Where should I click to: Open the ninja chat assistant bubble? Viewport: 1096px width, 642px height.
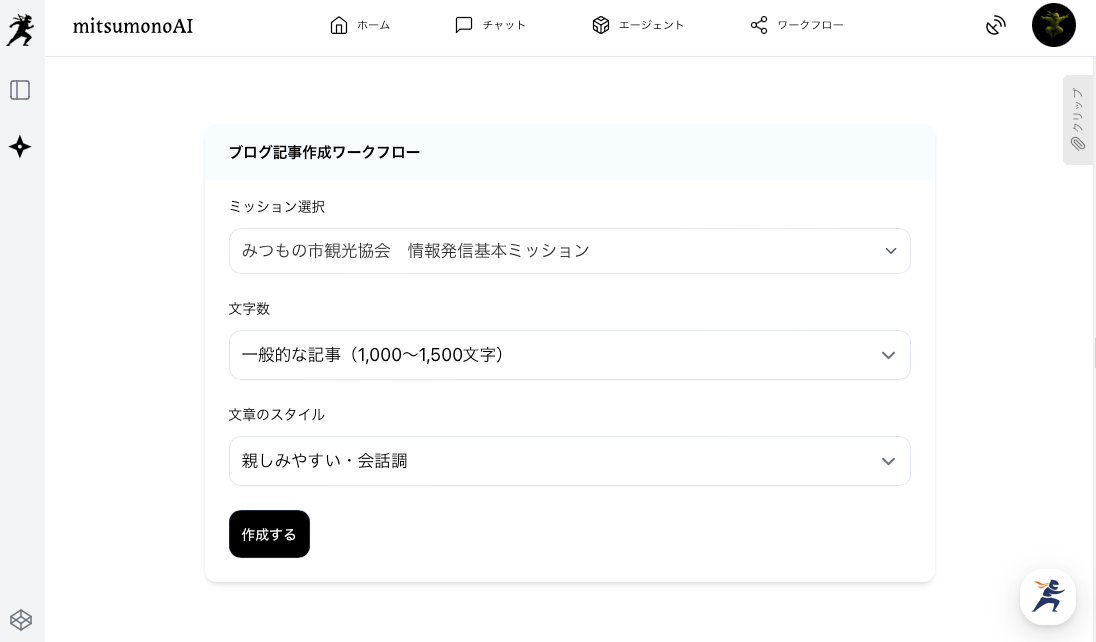[1047, 597]
